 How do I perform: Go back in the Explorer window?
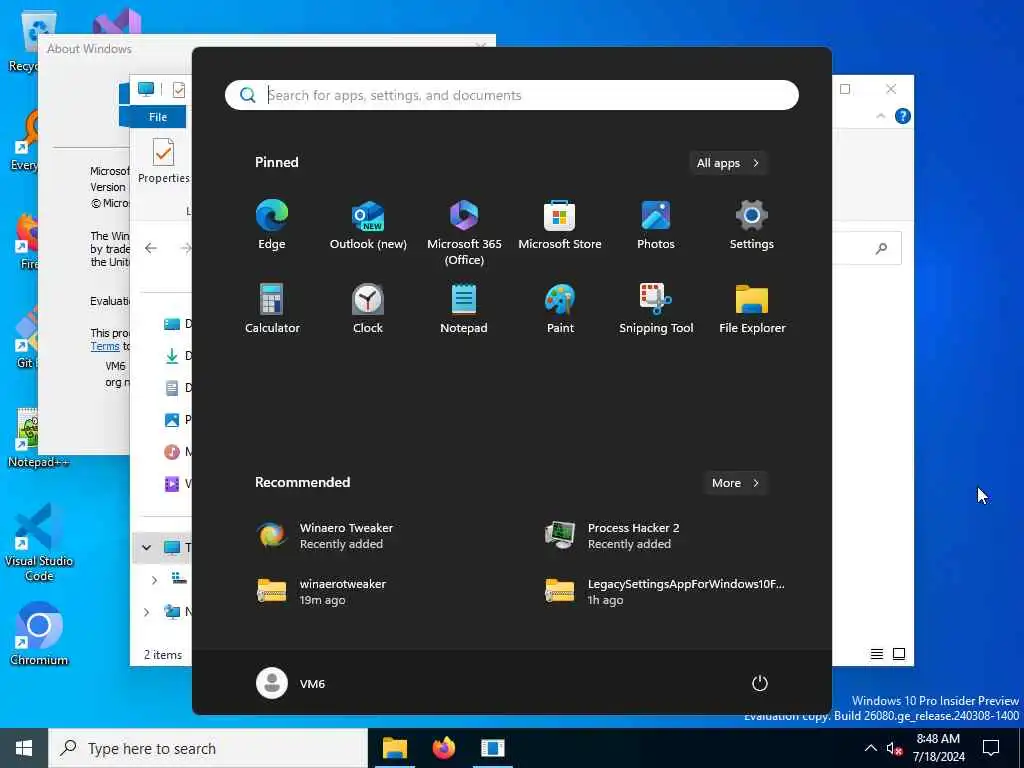pyautogui.click(x=151, y=248)
